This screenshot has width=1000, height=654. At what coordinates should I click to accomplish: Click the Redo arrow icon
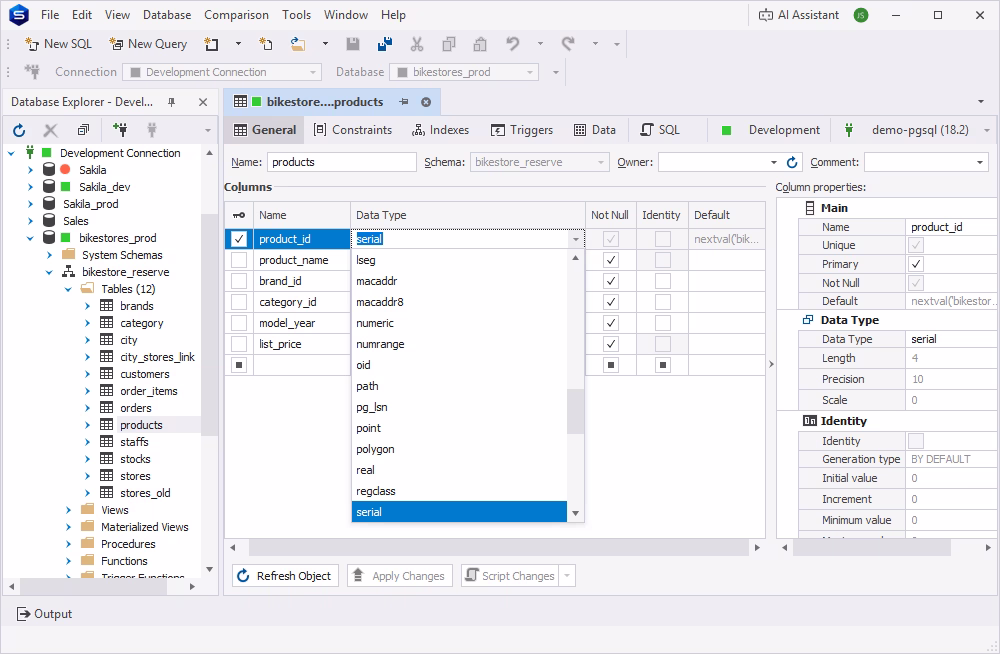(568, 43)
